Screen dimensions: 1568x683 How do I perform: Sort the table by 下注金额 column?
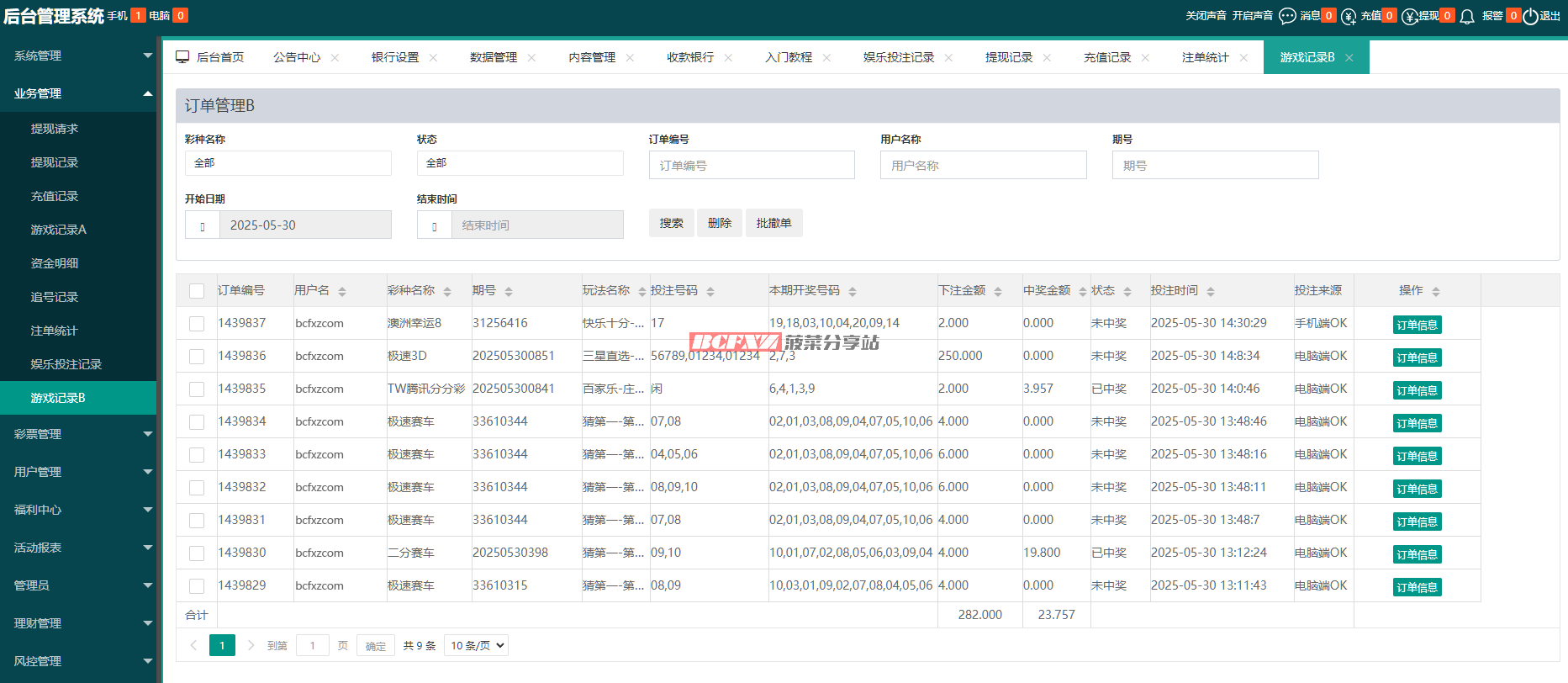click(998, 291)
